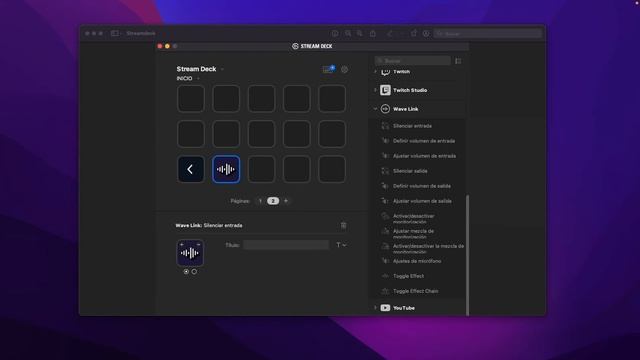The image size is (640, 360).
Task: Select first state radio under key preview
Action: point(186,271)
